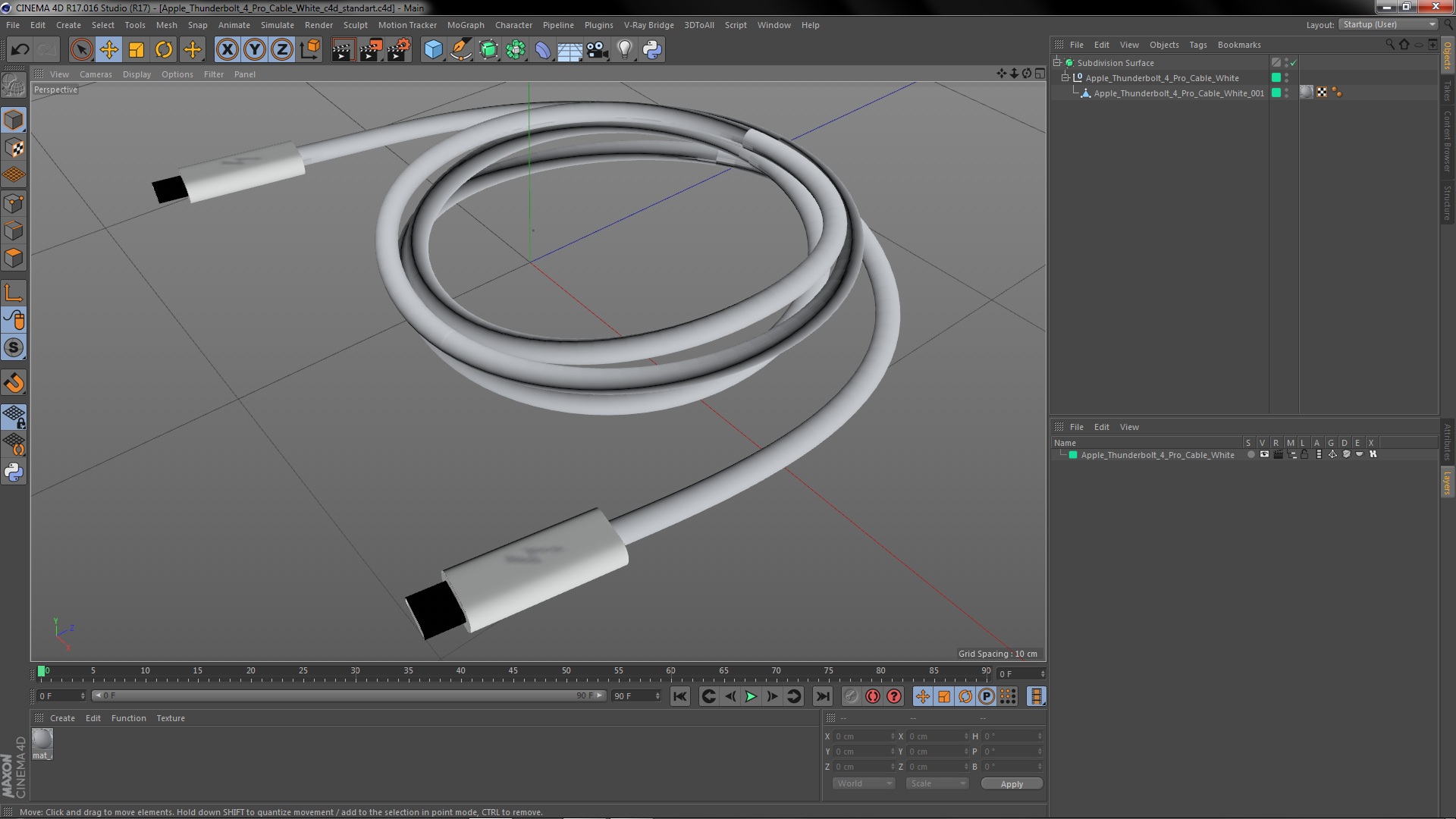1456x819 pixels.
Task: Open the magnet Snap tool
Action: click(14, 383)
